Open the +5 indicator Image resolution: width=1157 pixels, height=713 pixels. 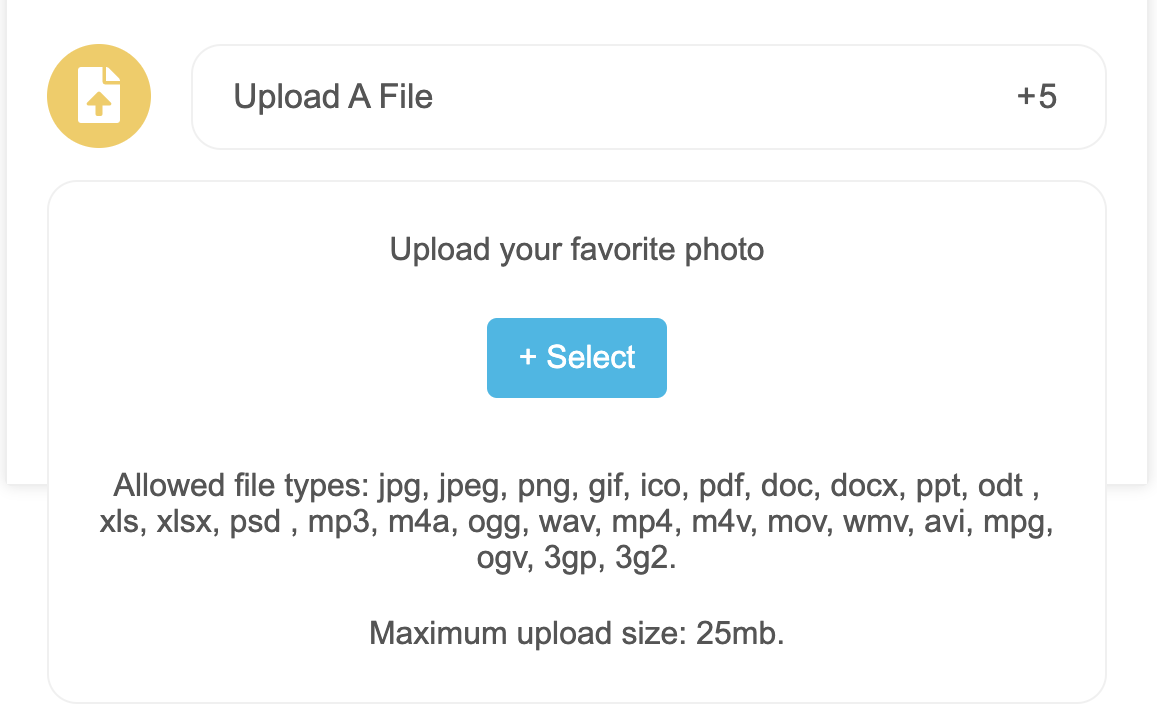coord(1037,96)
